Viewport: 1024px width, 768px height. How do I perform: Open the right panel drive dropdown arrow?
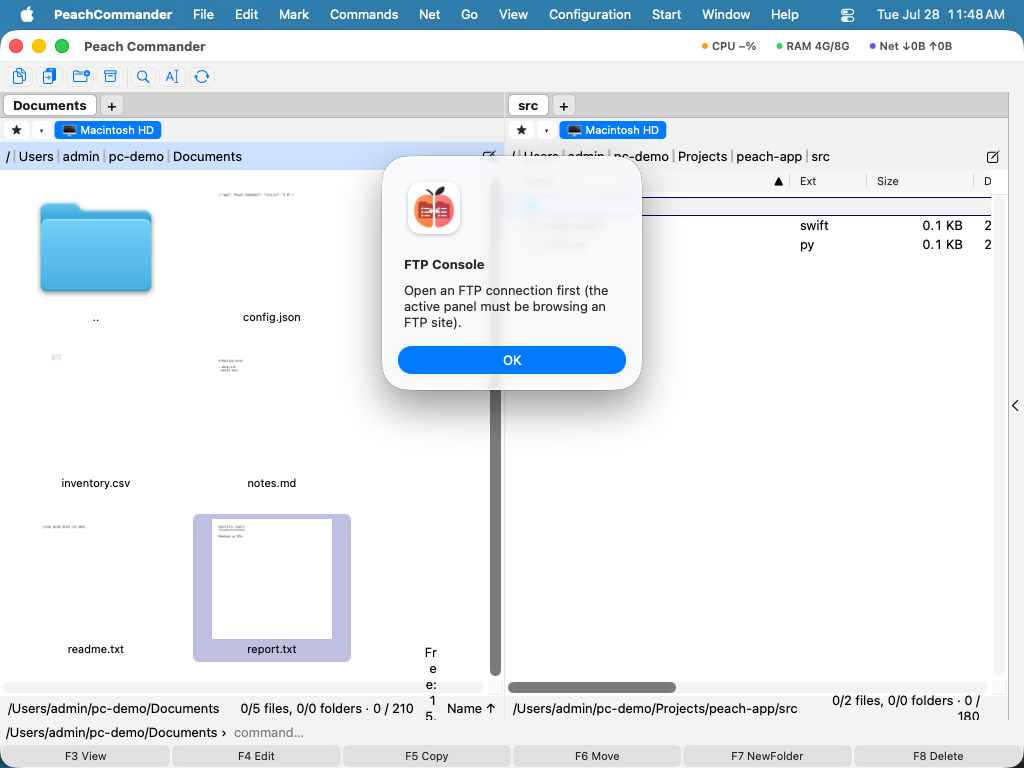click(547, 130)
